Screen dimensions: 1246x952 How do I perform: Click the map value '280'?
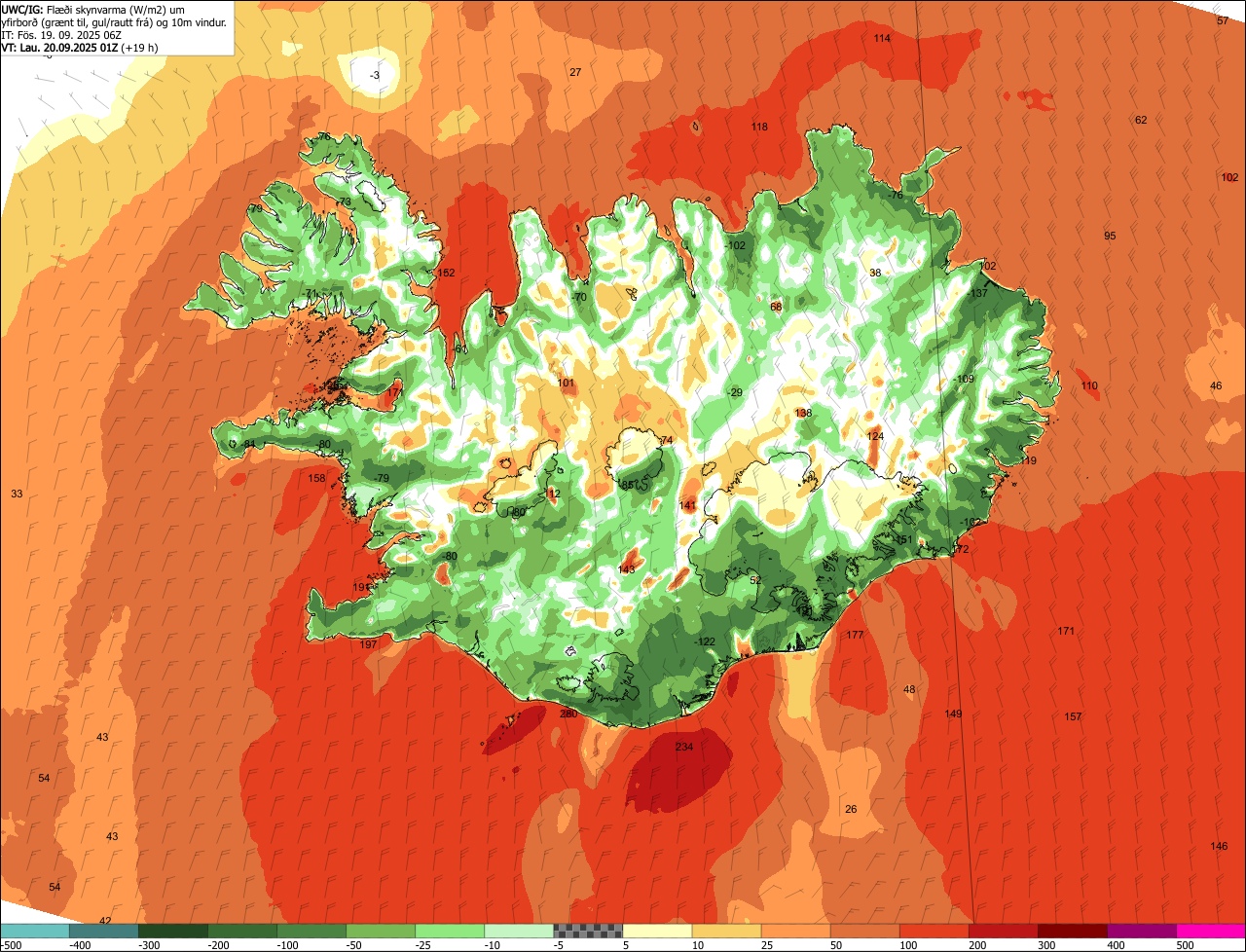click(568, 714)
